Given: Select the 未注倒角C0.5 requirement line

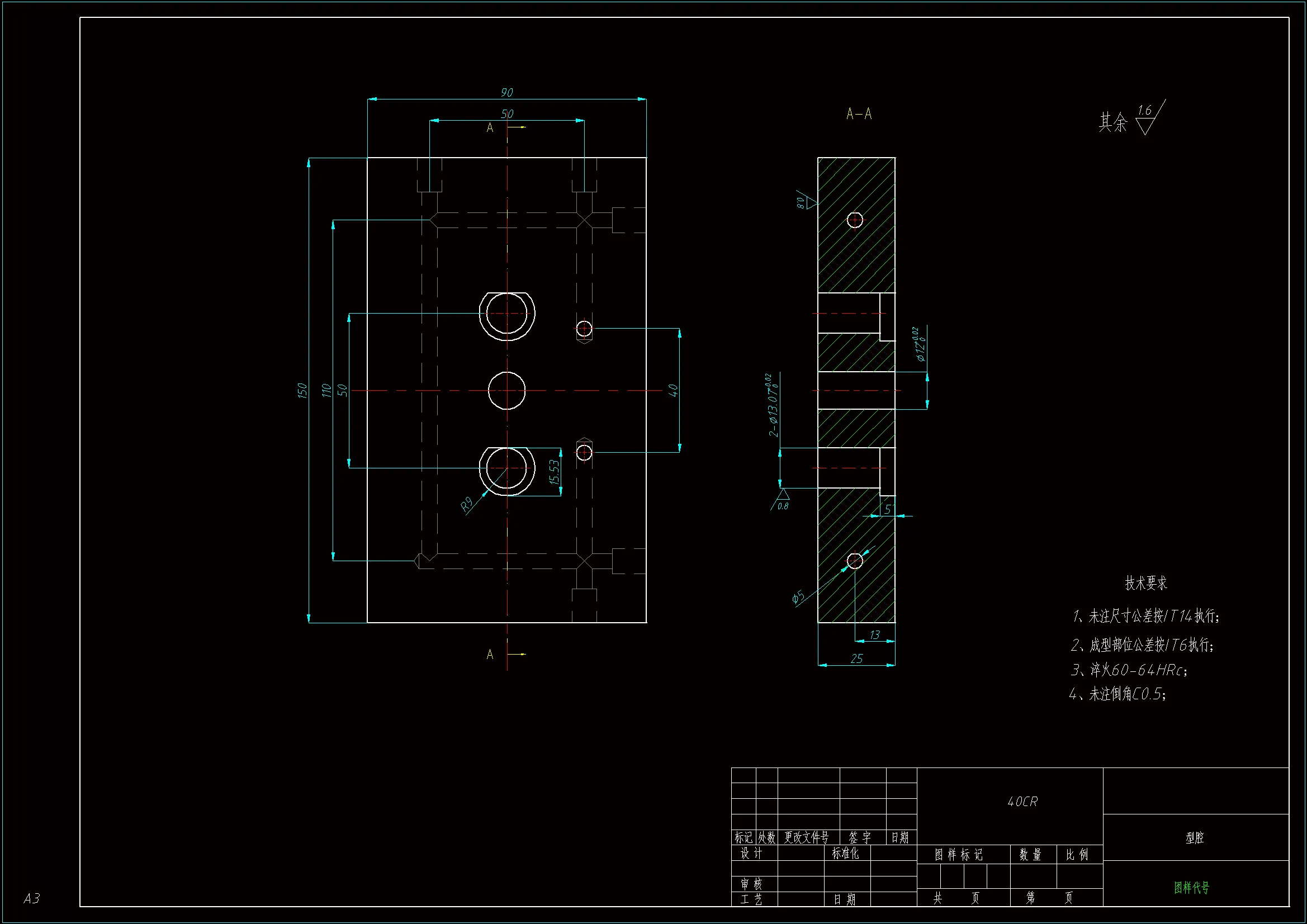Looking at the screenshot, I should 1117,694.
